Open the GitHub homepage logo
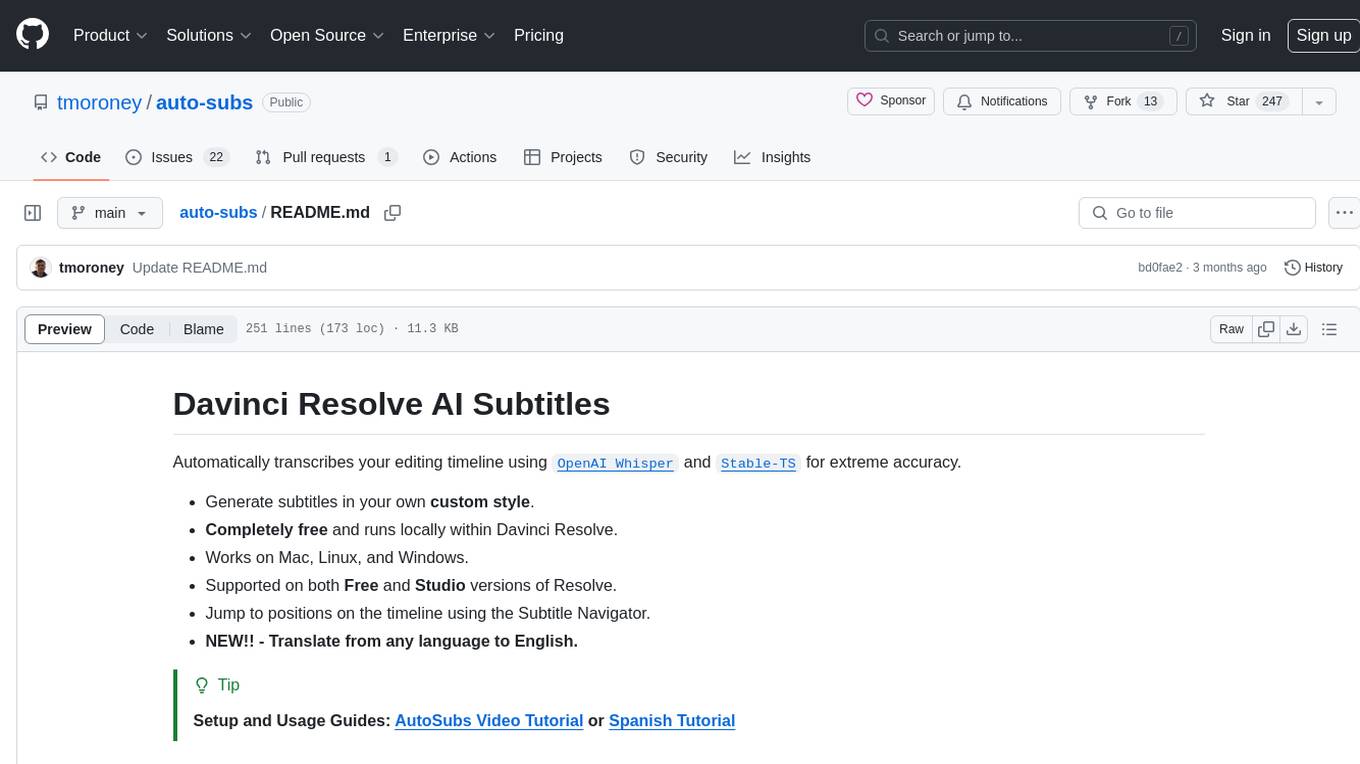 (x=32, y=35)
